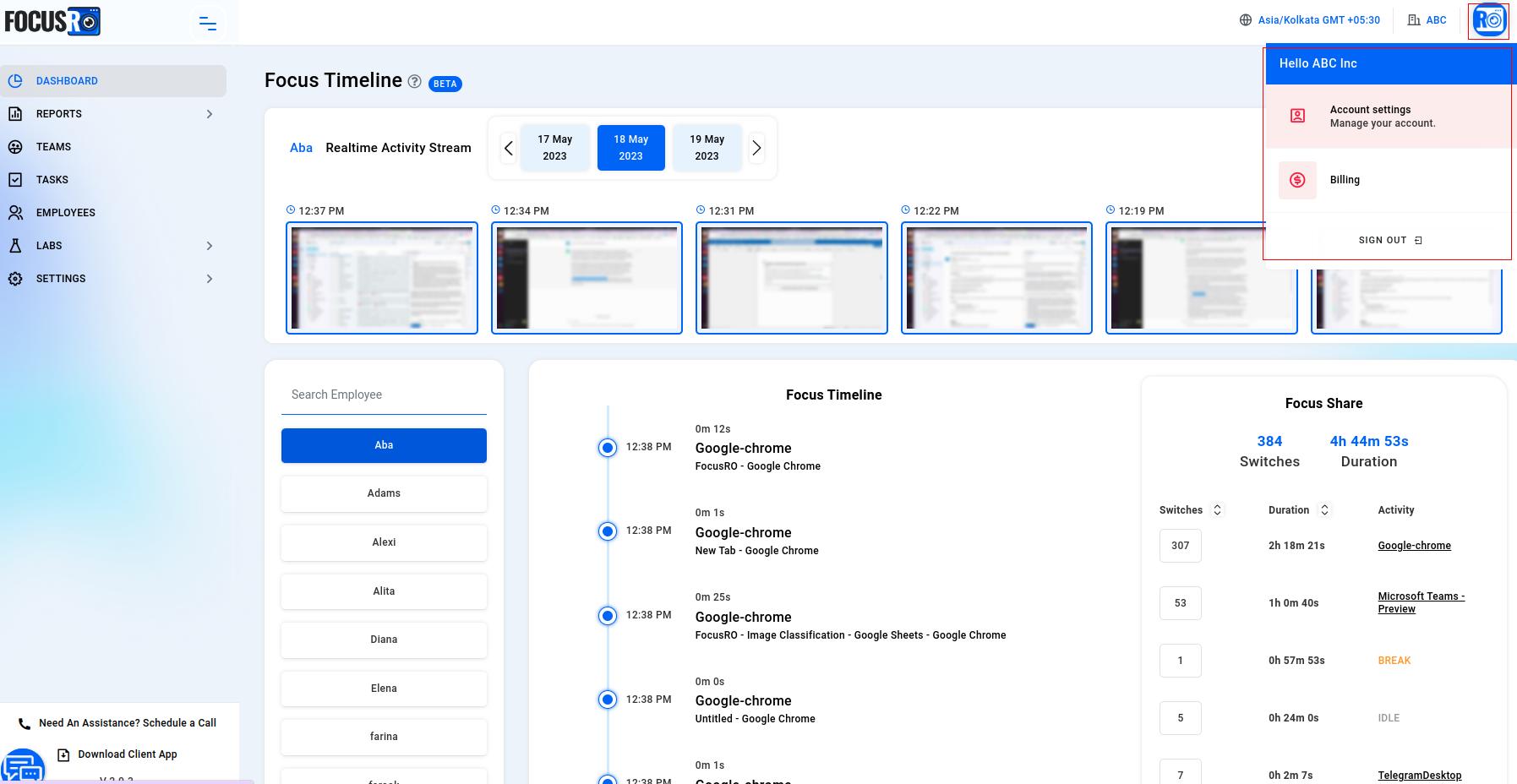Click the Settings gear icon
This screenshot has height=784, width=1517.
click(15, 279)
